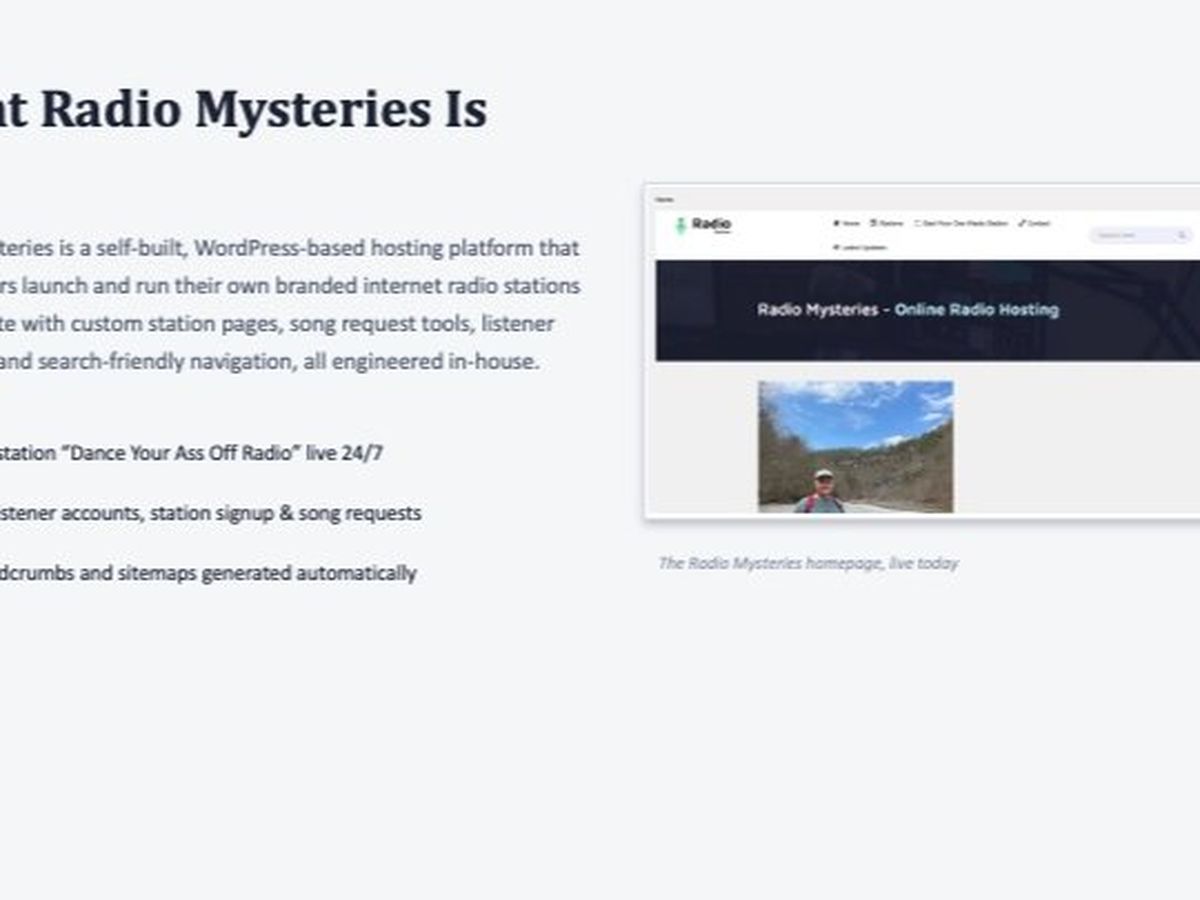Viewport: 1200px width, 900px height.
Task: Click paragraph line 'WordPress-based hosting platform that'
Action: (x=388, y=247)
